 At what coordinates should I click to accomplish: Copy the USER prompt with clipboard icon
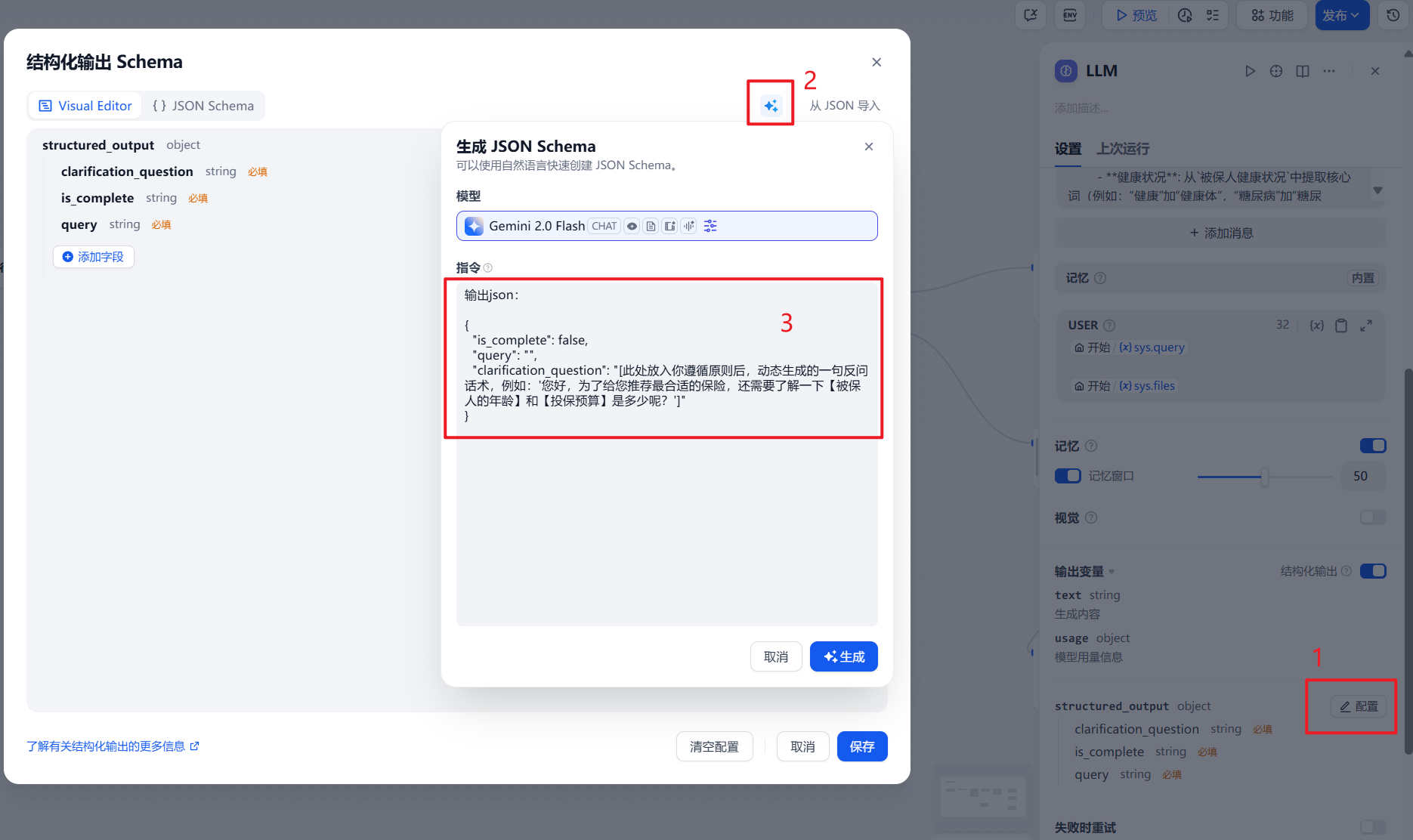[x=1341, y=325]
